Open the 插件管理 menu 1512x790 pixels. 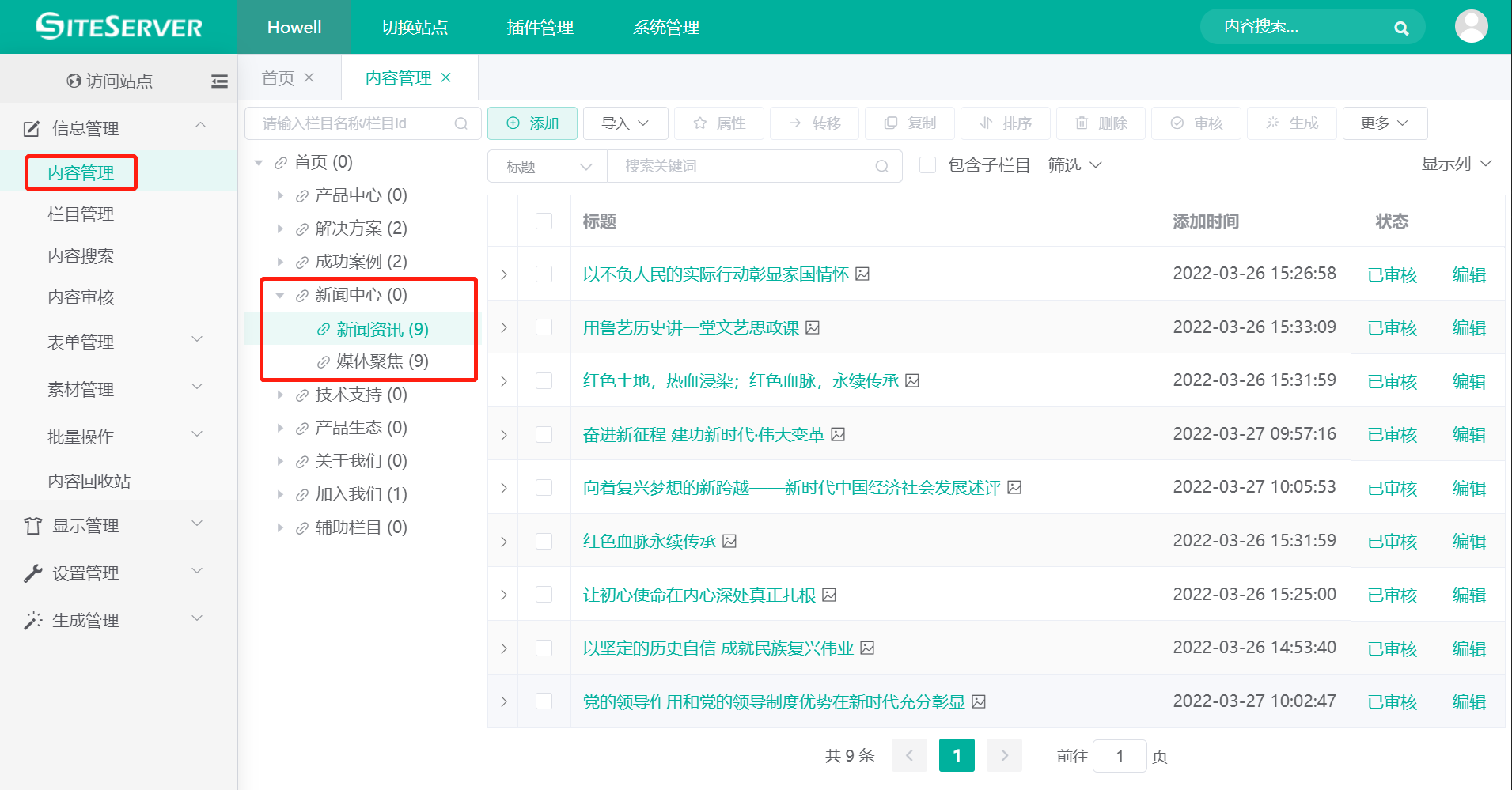click(x=540, y=27)
